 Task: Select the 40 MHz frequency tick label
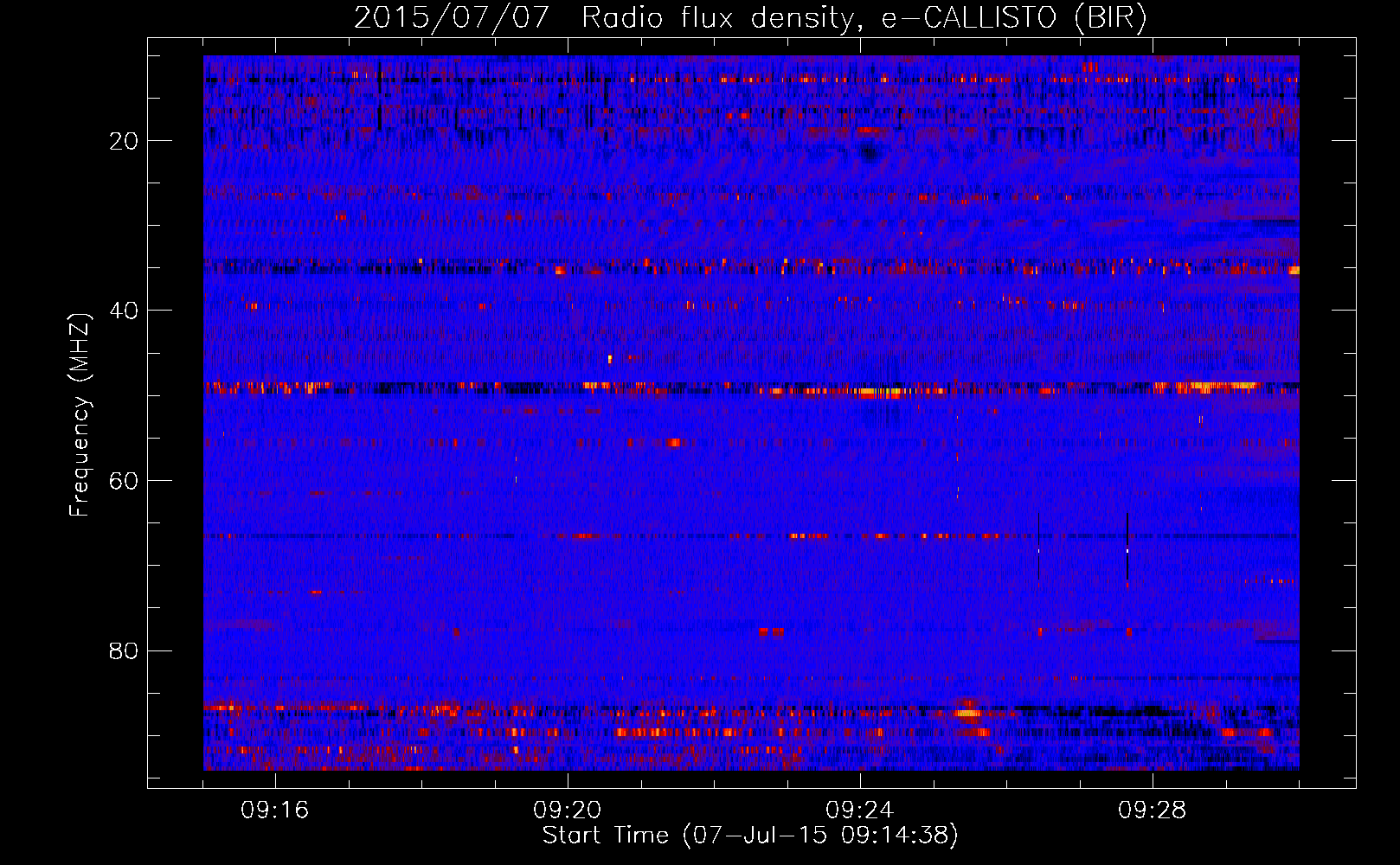click(x=125, y=311)
